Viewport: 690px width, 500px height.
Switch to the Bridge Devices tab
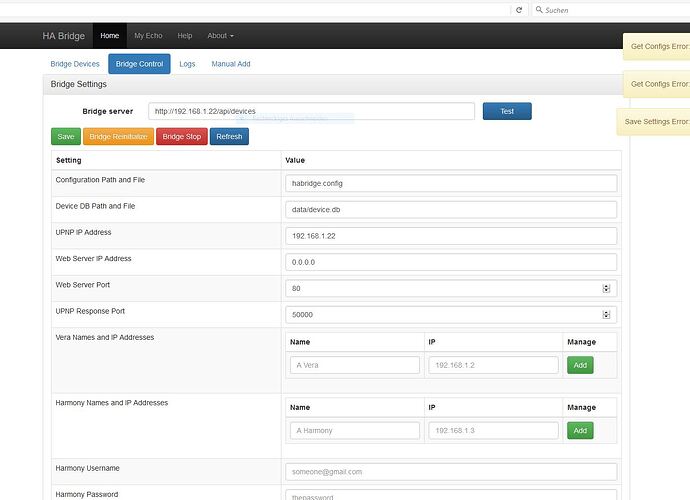point(75,64)
